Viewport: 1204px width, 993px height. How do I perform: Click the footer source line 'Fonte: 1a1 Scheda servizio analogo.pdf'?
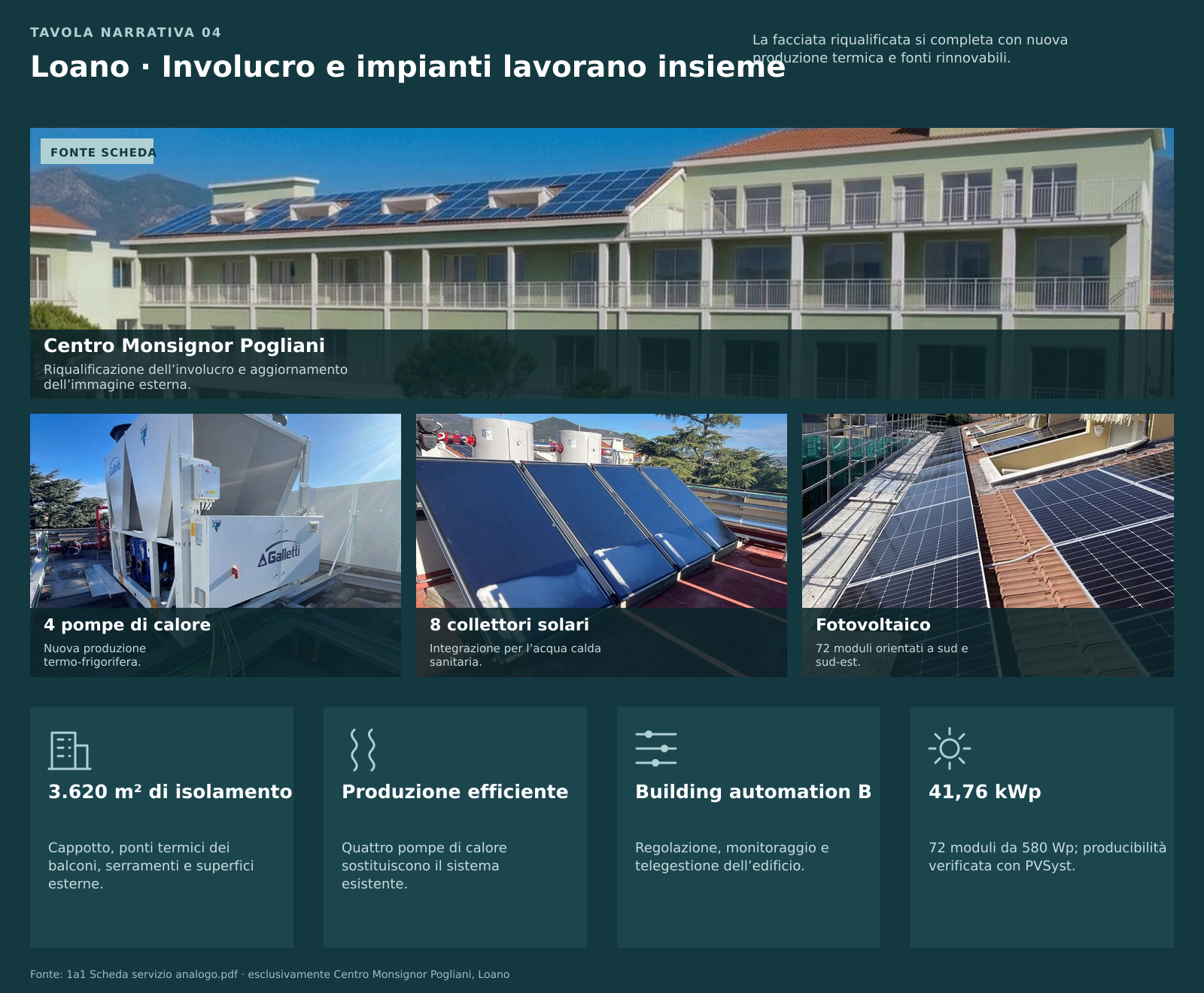(x=269, y=974)
